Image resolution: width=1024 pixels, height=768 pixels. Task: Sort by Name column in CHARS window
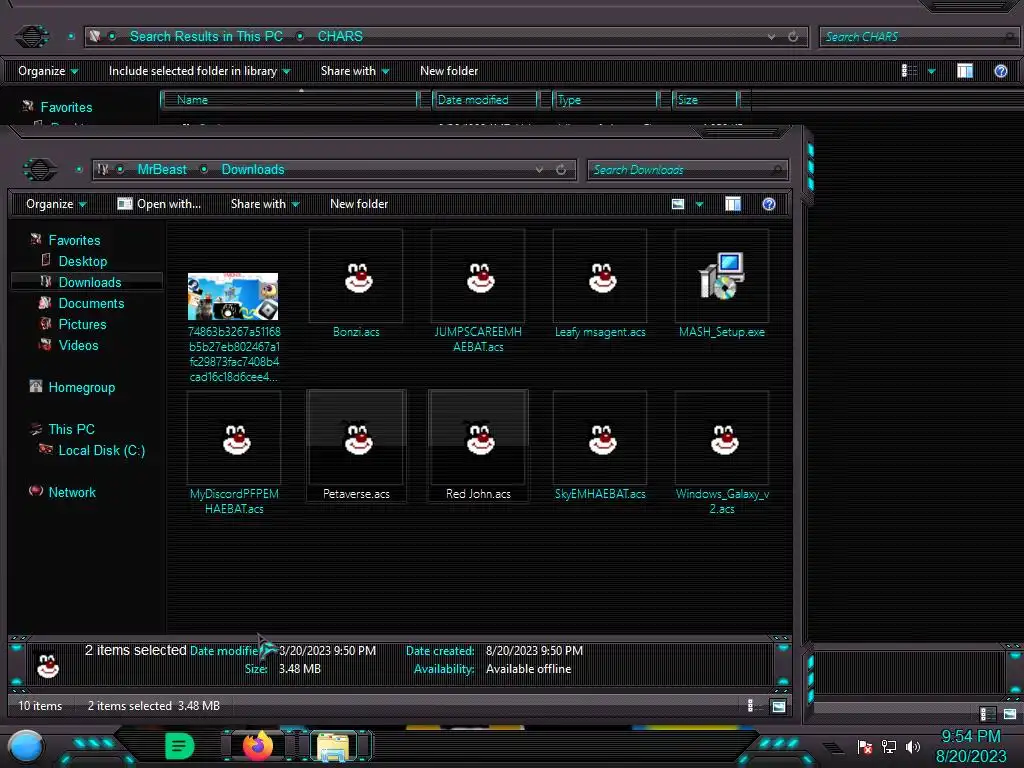289,100
